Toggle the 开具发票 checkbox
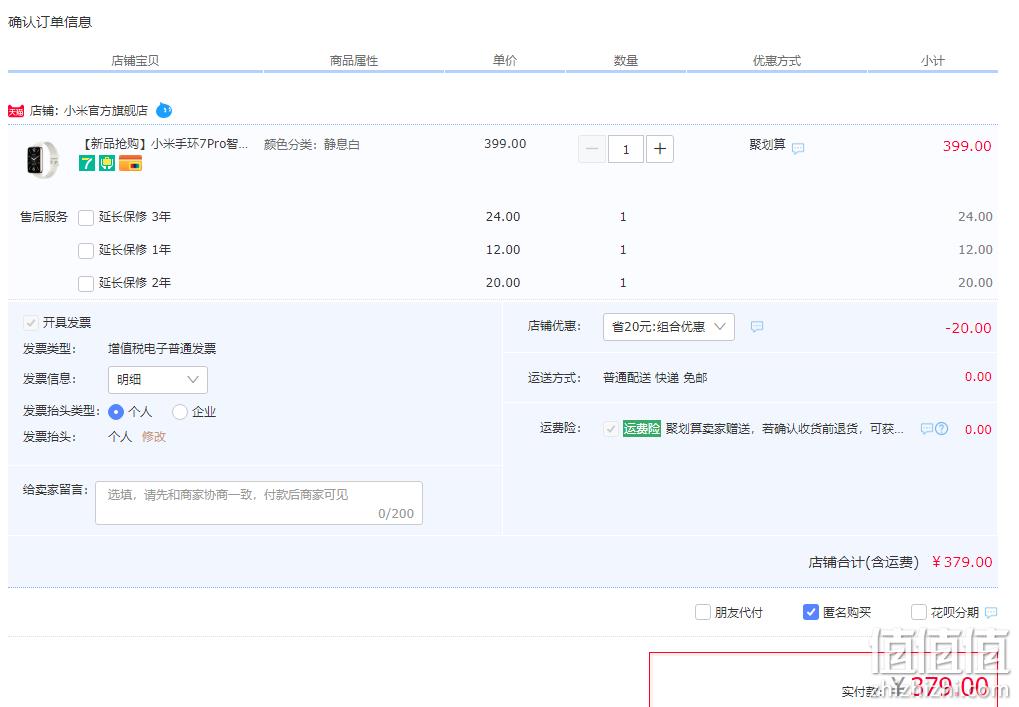The width and height of the screenshot is (1019, 707). [x=31, y=323]
